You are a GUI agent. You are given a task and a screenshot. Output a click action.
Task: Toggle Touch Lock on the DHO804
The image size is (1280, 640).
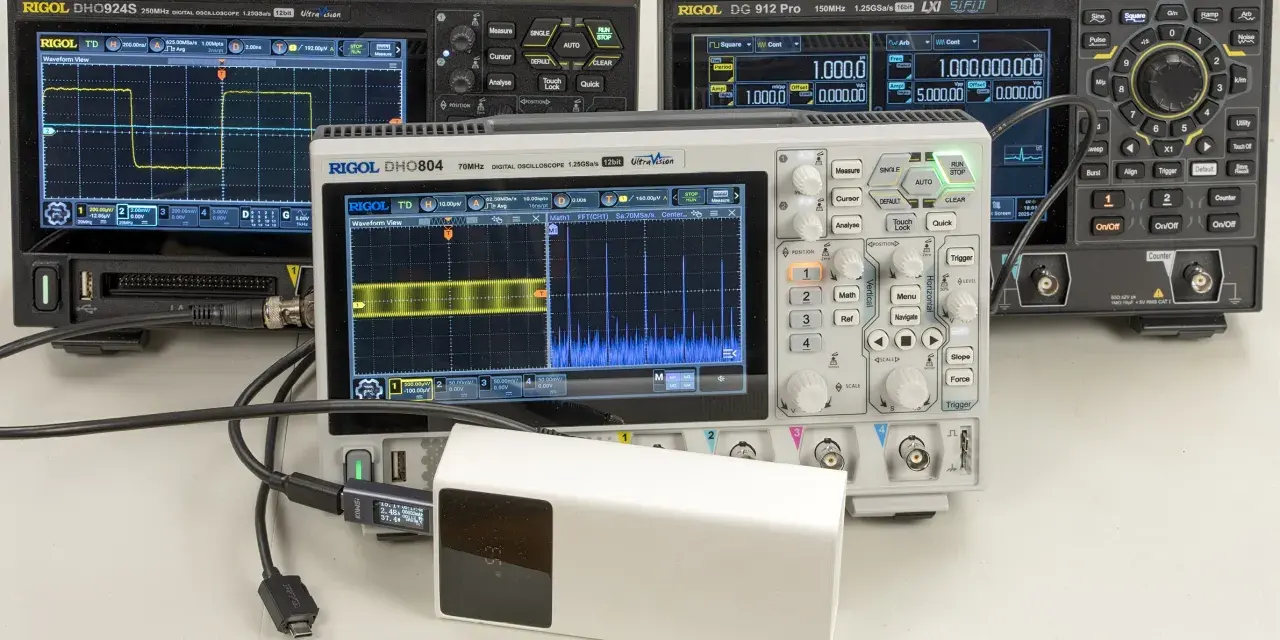[x=902, y=224]
